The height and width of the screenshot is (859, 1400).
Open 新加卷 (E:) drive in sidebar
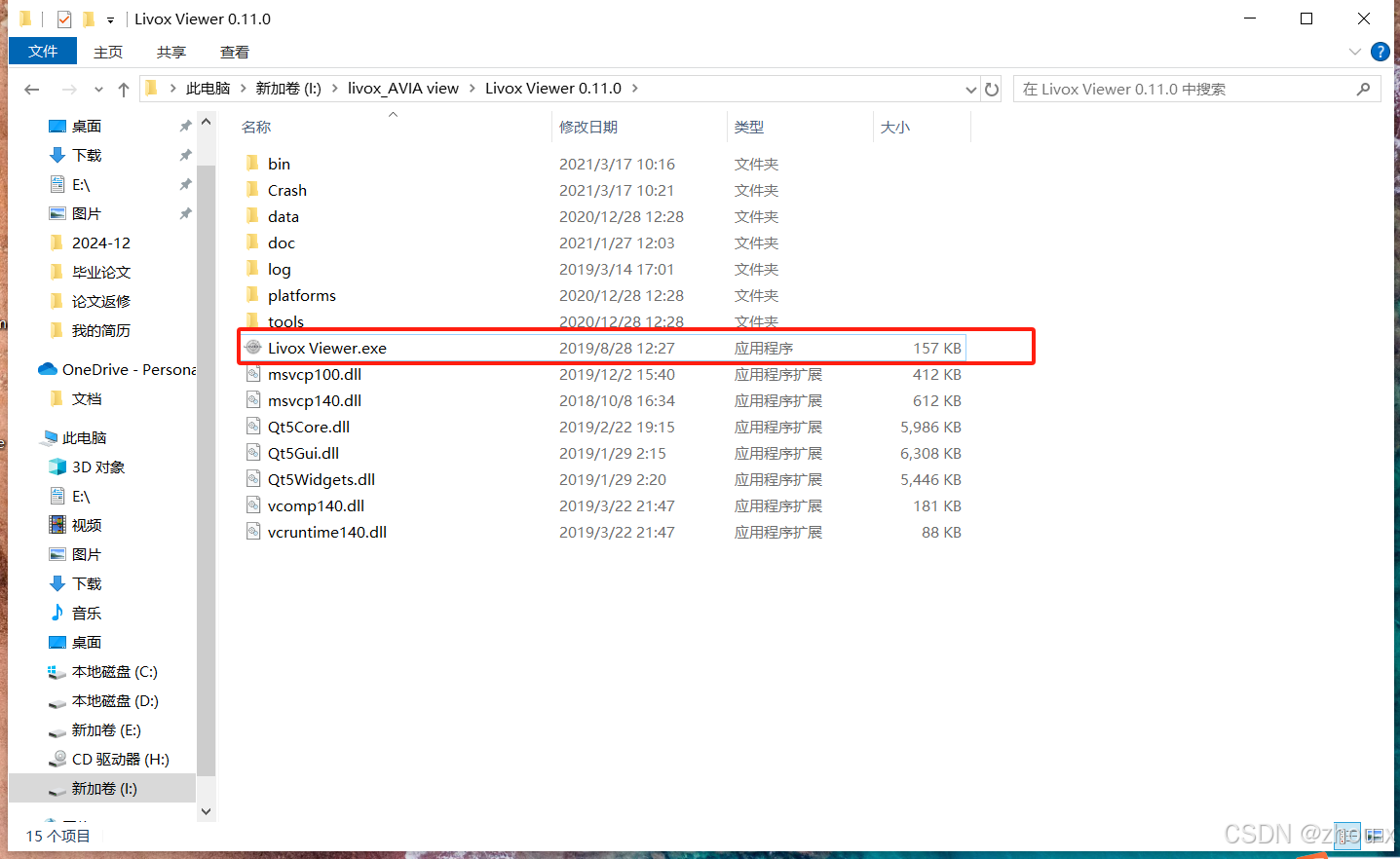coord(95,729)
